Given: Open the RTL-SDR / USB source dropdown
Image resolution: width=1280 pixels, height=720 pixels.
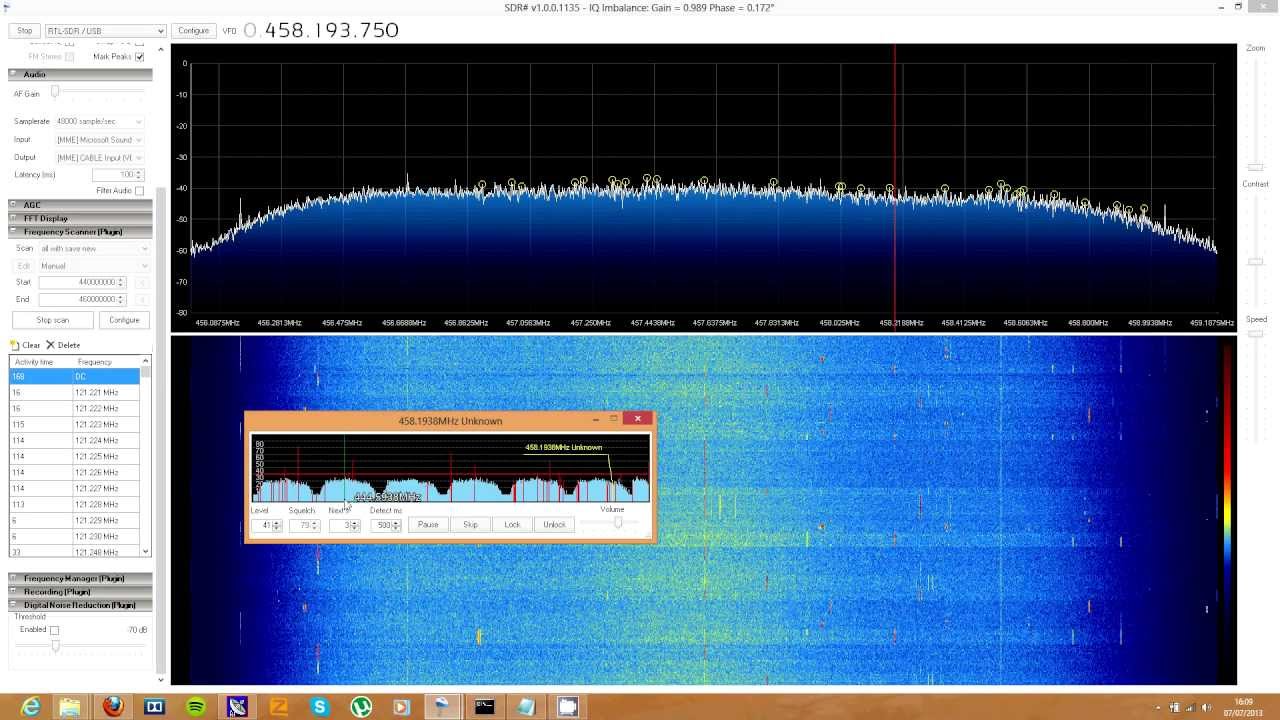Looking at the screenshot, I should coord(105,31).
